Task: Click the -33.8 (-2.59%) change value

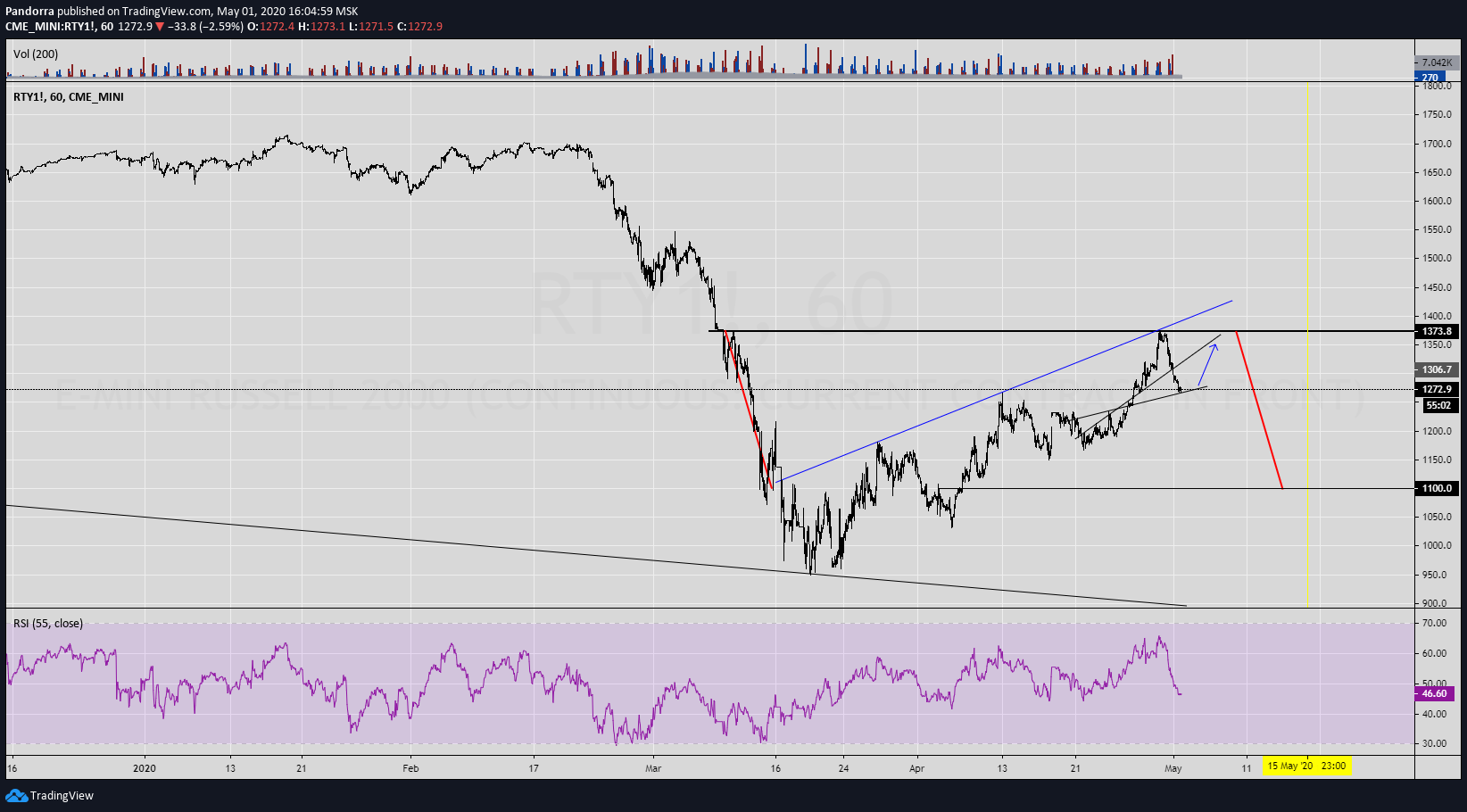Action: [x=206, y=26]
